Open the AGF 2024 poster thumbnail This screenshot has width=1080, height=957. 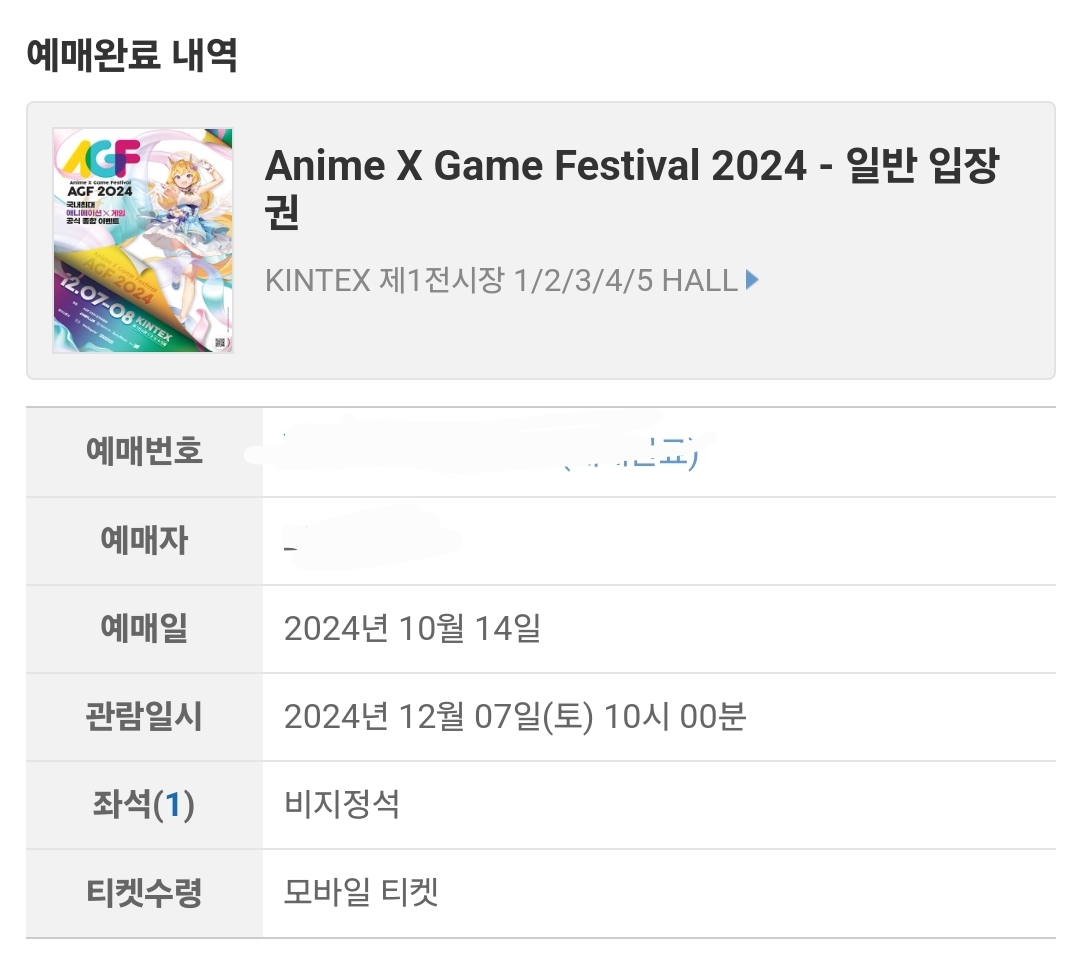point(142,240)
